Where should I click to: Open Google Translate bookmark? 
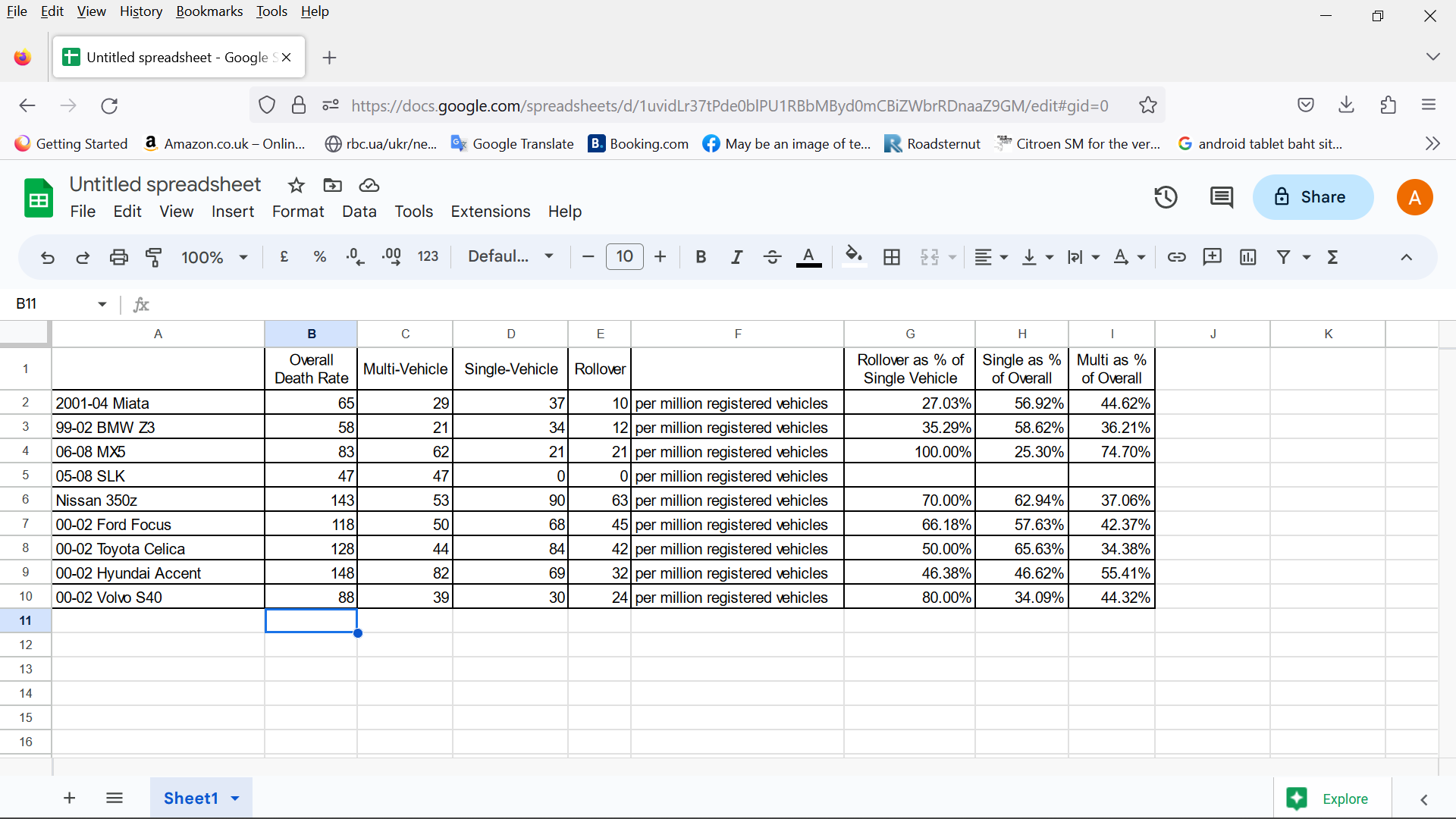coord(513,143)
